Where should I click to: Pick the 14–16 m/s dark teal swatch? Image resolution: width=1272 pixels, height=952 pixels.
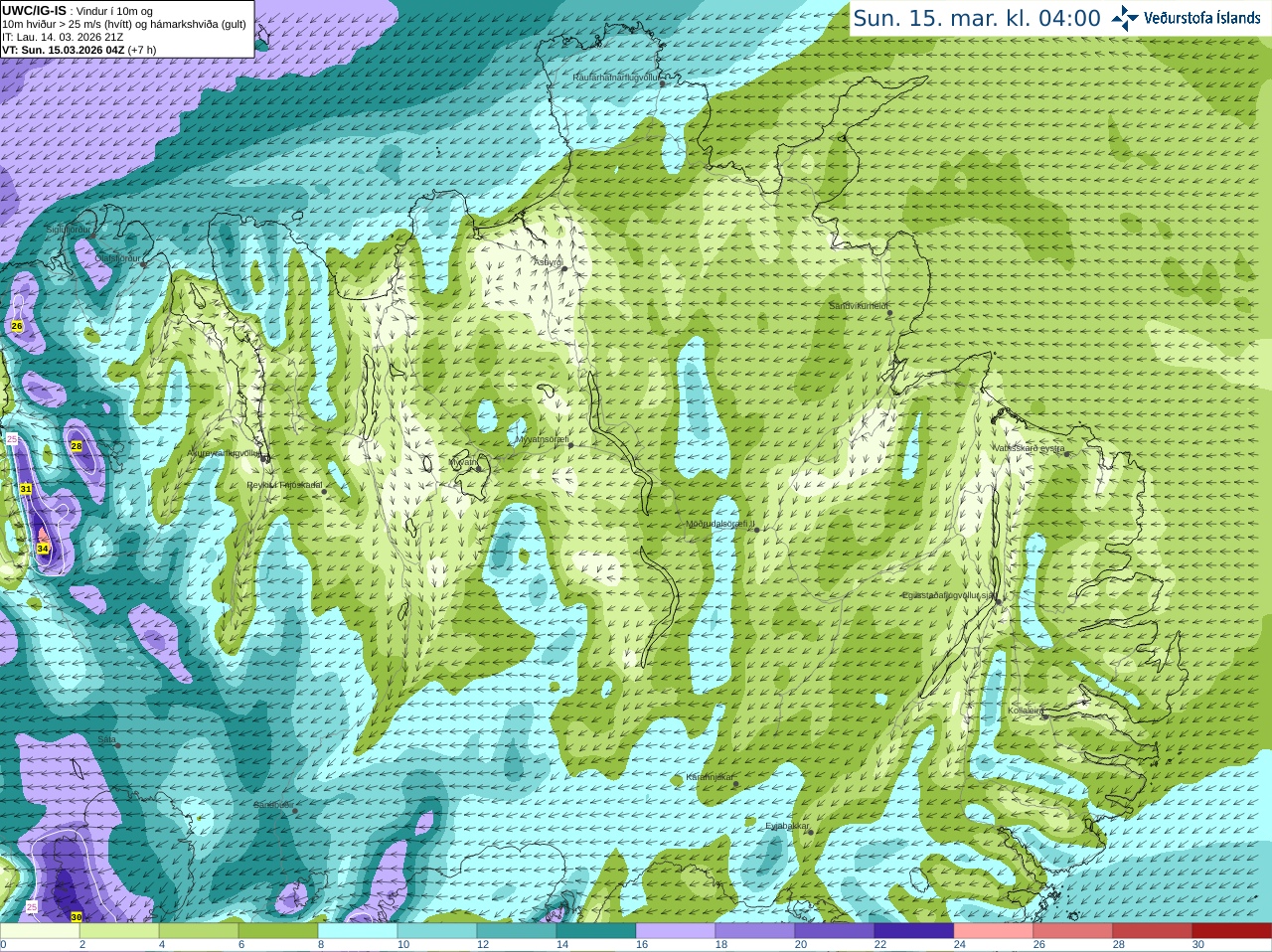coord(596,931)
